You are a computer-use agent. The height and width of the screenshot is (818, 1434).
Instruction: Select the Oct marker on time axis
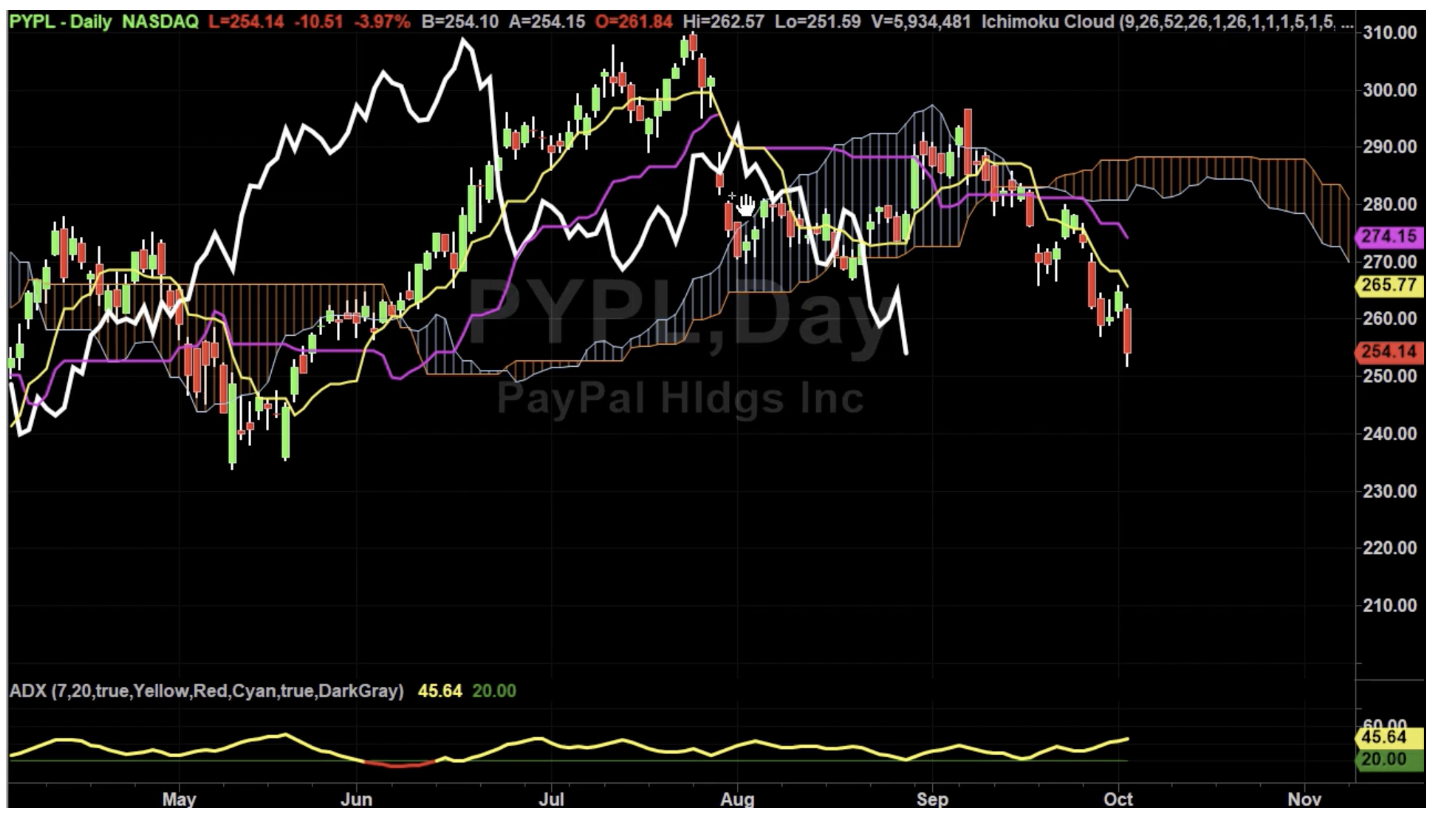click(x=1119, y=800)
